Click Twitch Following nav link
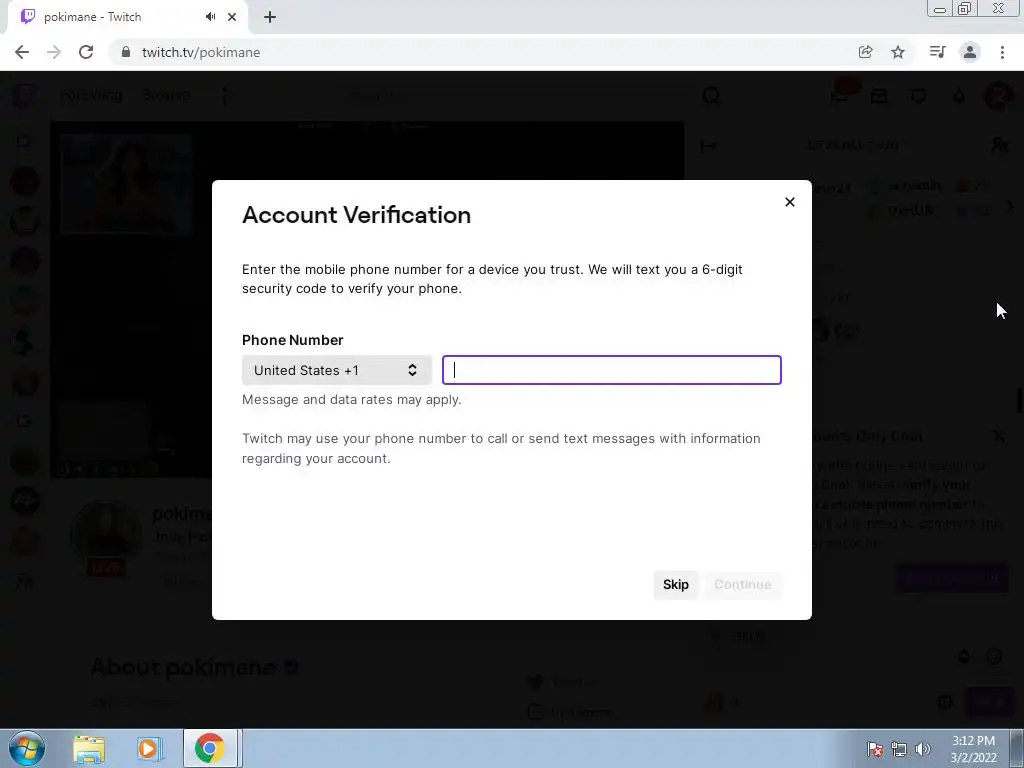The height and width of the screenshot is (768, 1024). pyautogui.click(x=91, y=95)
